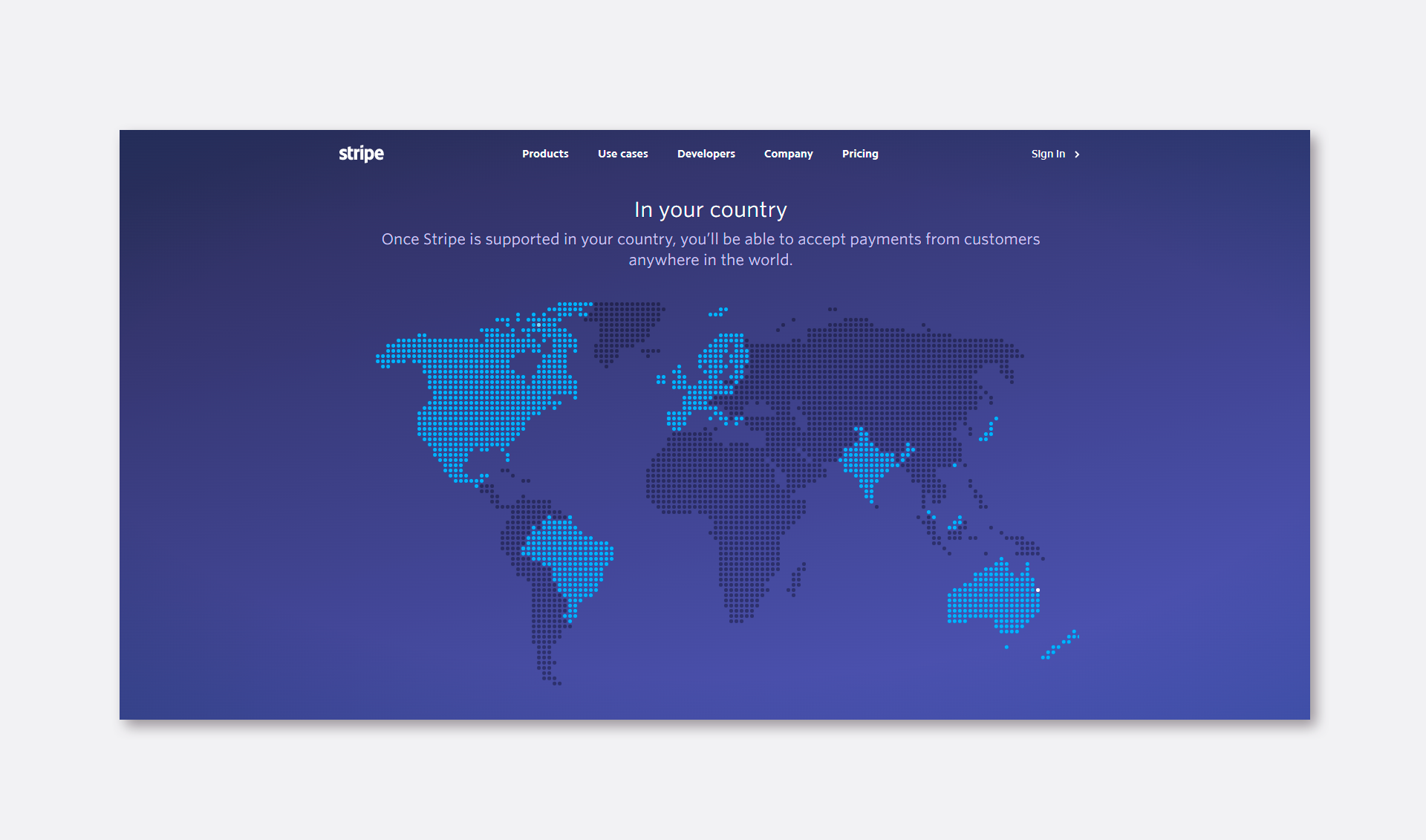Click the Stripe logo
The width and height of the screenshot is (1426, 840).
pyautogui.click(x=361, y=154)
